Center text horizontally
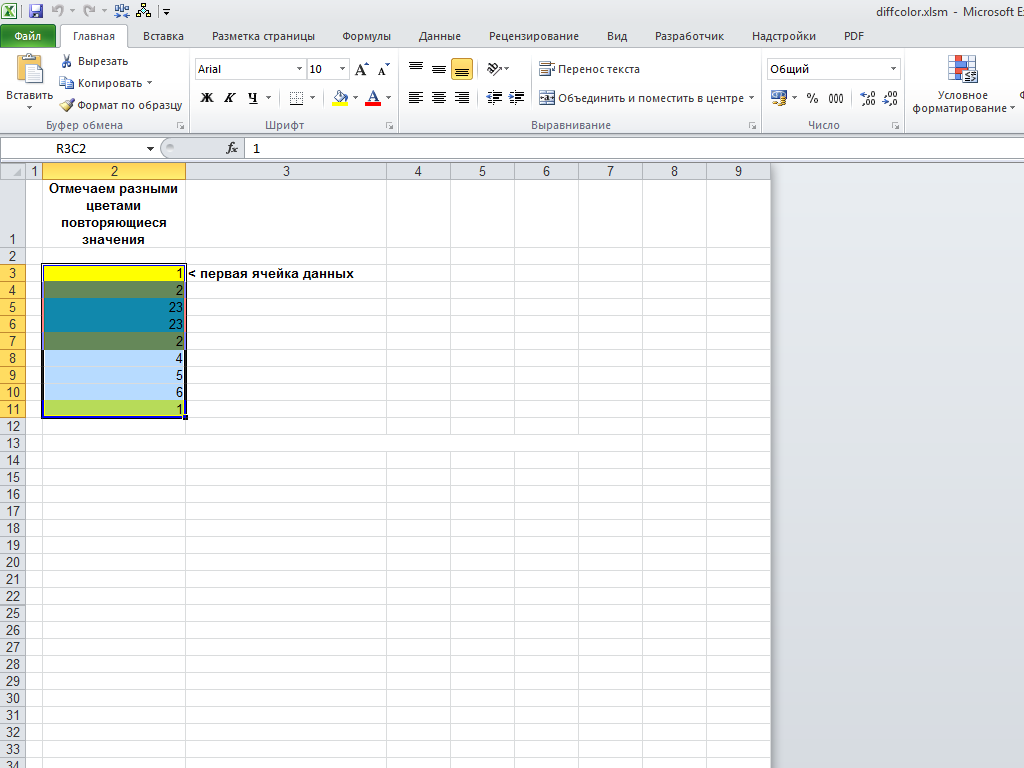 (x=439, y=98)
